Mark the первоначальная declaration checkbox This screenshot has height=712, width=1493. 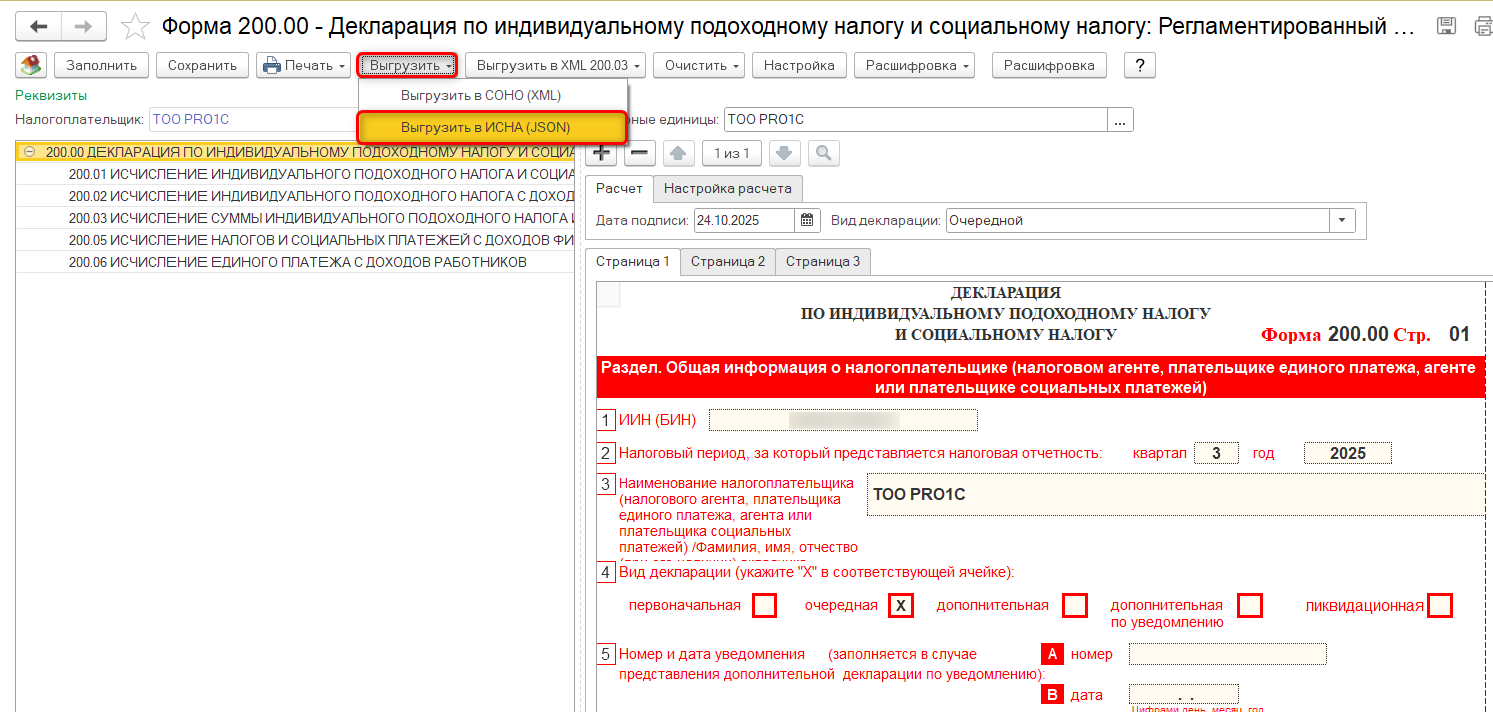(x=766, y=605)
